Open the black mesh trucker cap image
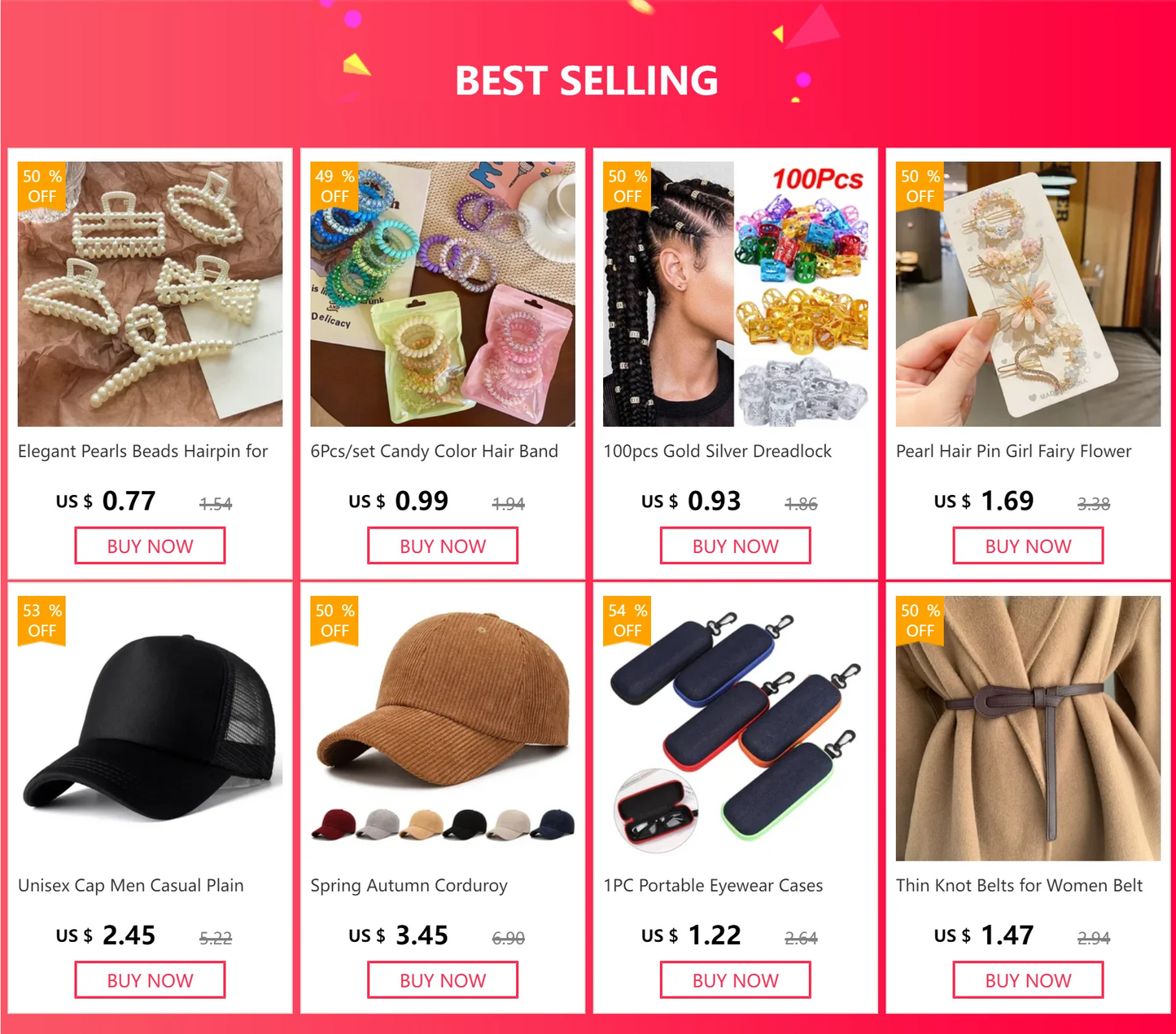The image size is (1176, 1034). [150, 728]
